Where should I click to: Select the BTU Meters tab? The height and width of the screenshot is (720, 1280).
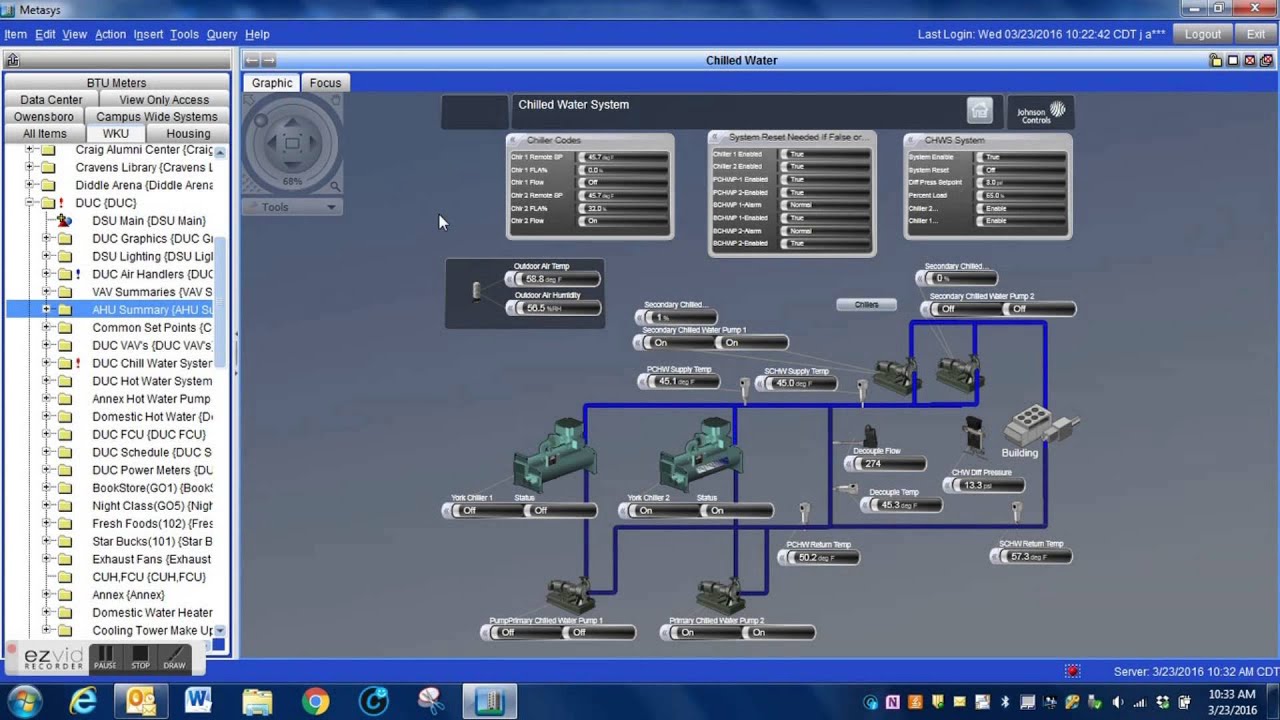point(116,83)
